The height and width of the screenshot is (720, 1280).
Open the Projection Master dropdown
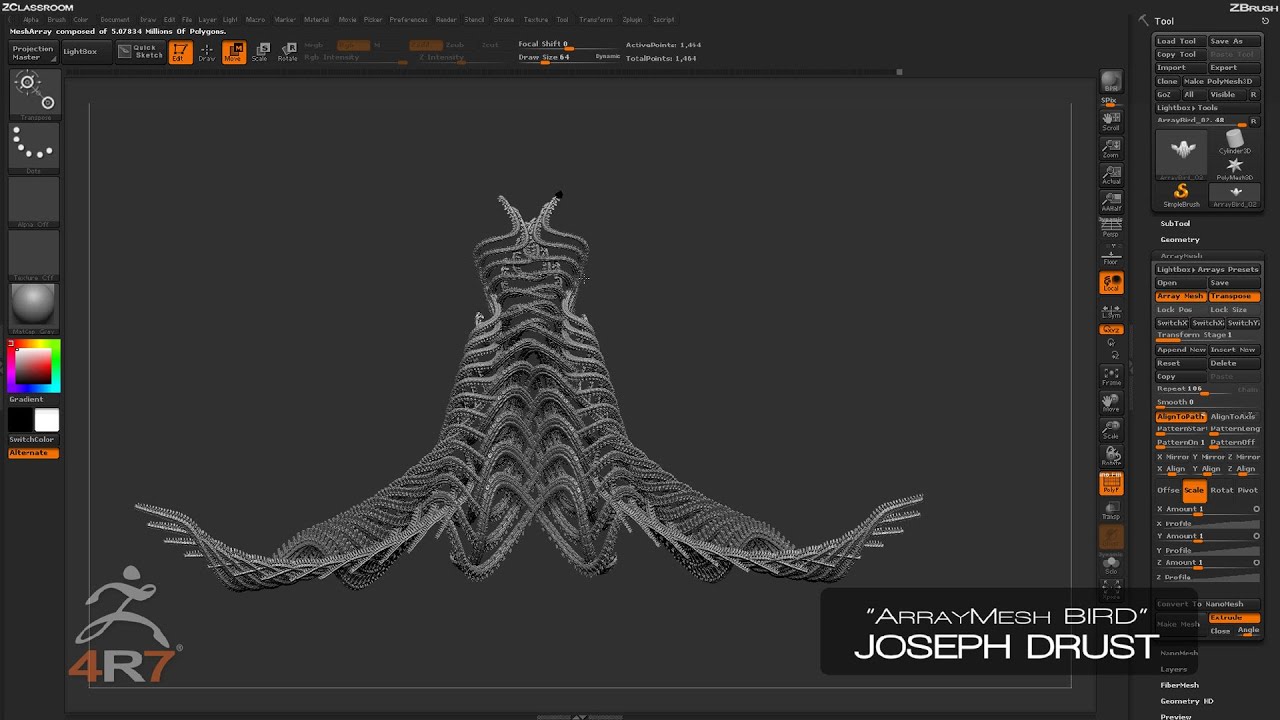33,52
